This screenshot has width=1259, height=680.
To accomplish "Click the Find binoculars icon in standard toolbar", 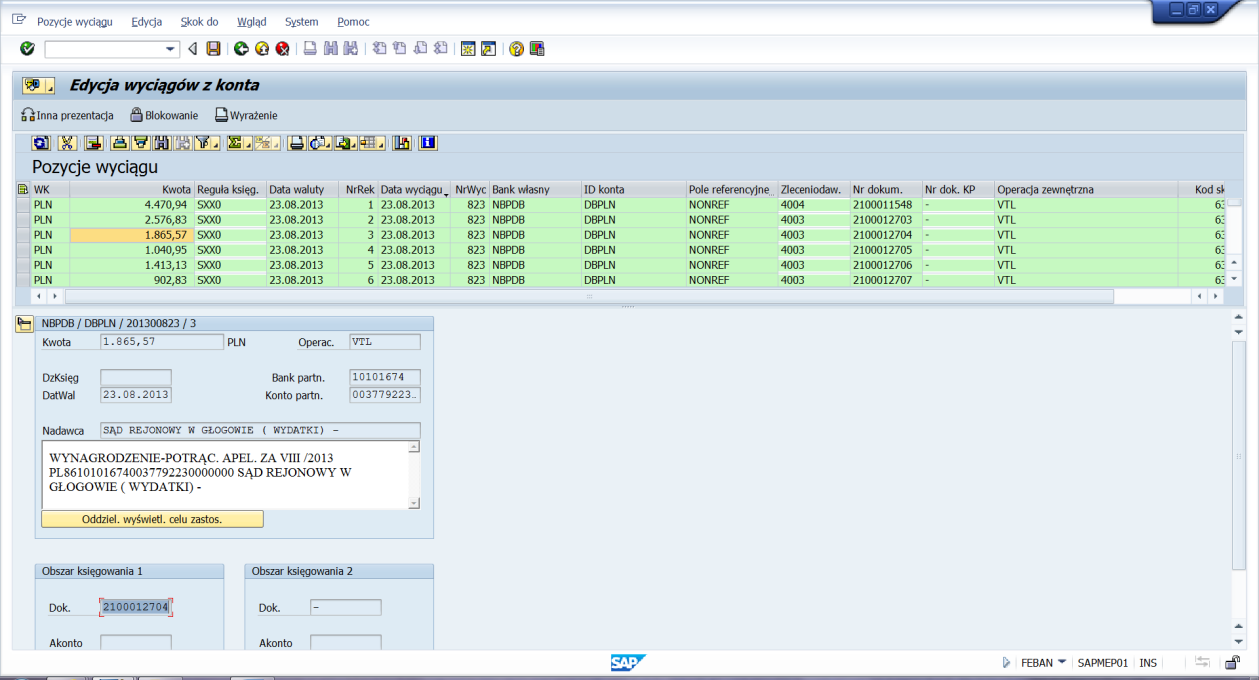I will [x=330, y=48].
